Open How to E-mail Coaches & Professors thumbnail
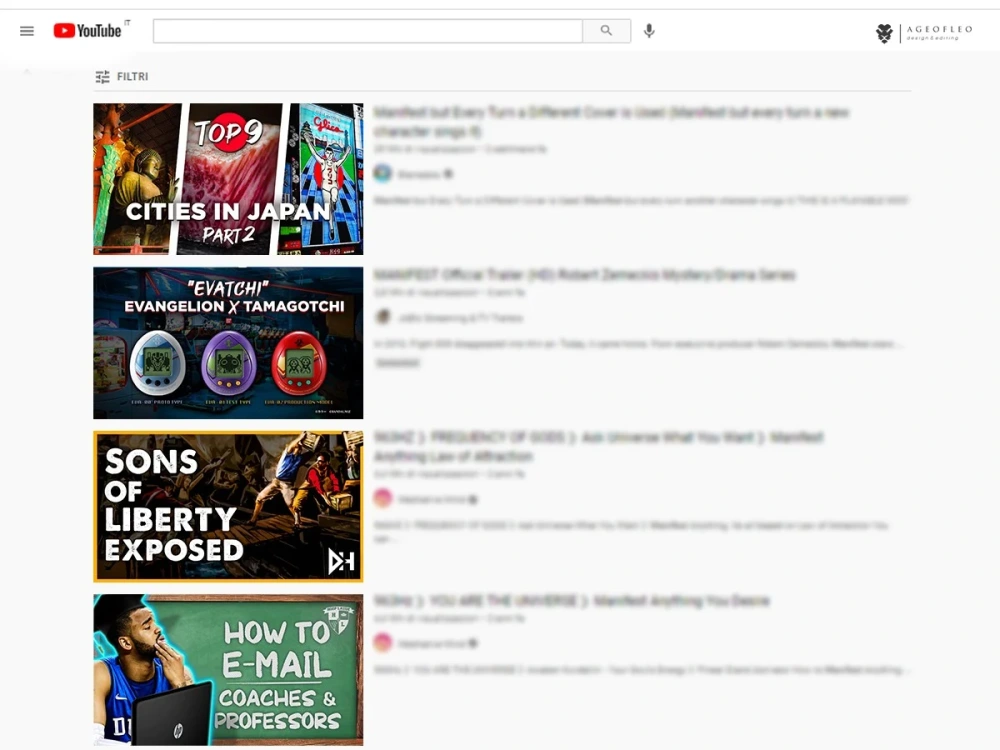1000x750 pixels. (x=228, y=670)
